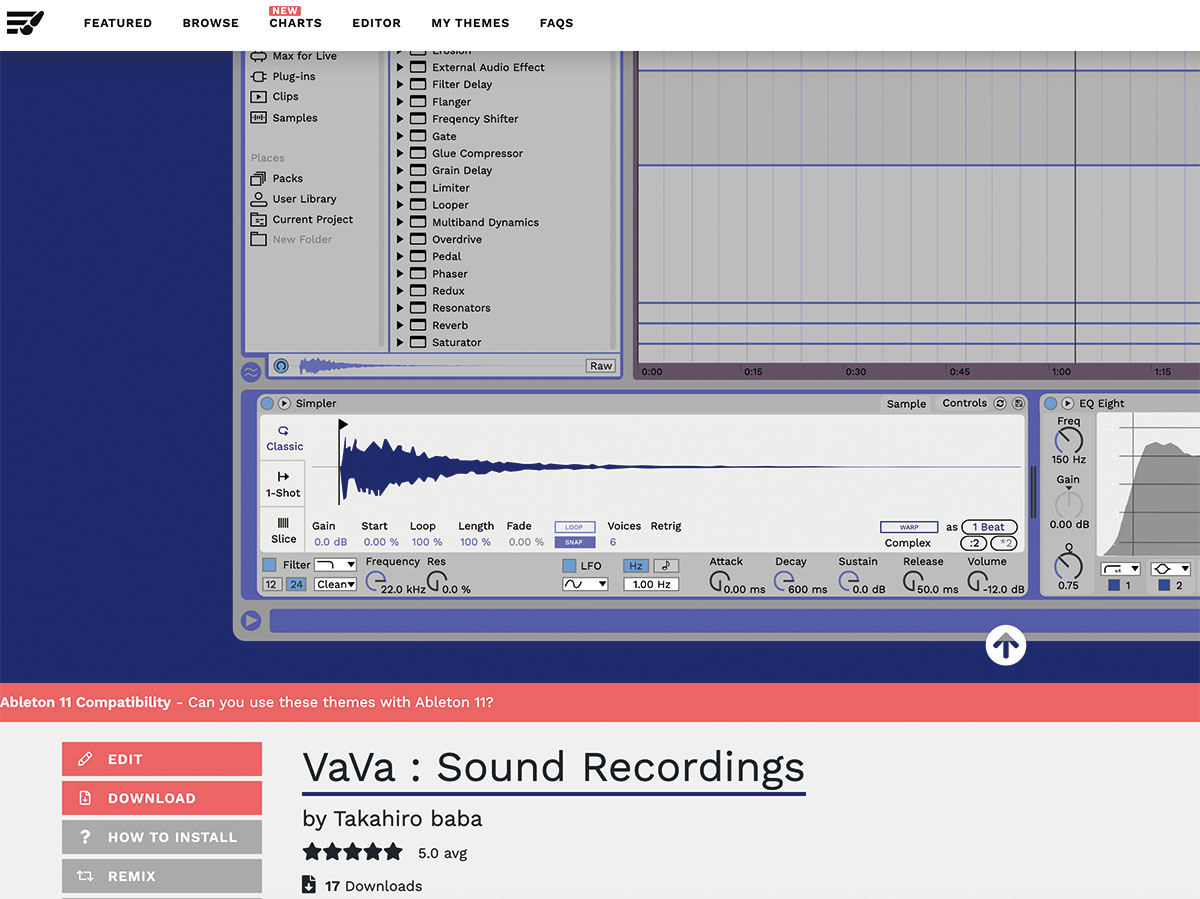
Task: Click the play button in device chain bar
Action: [251, 621]
